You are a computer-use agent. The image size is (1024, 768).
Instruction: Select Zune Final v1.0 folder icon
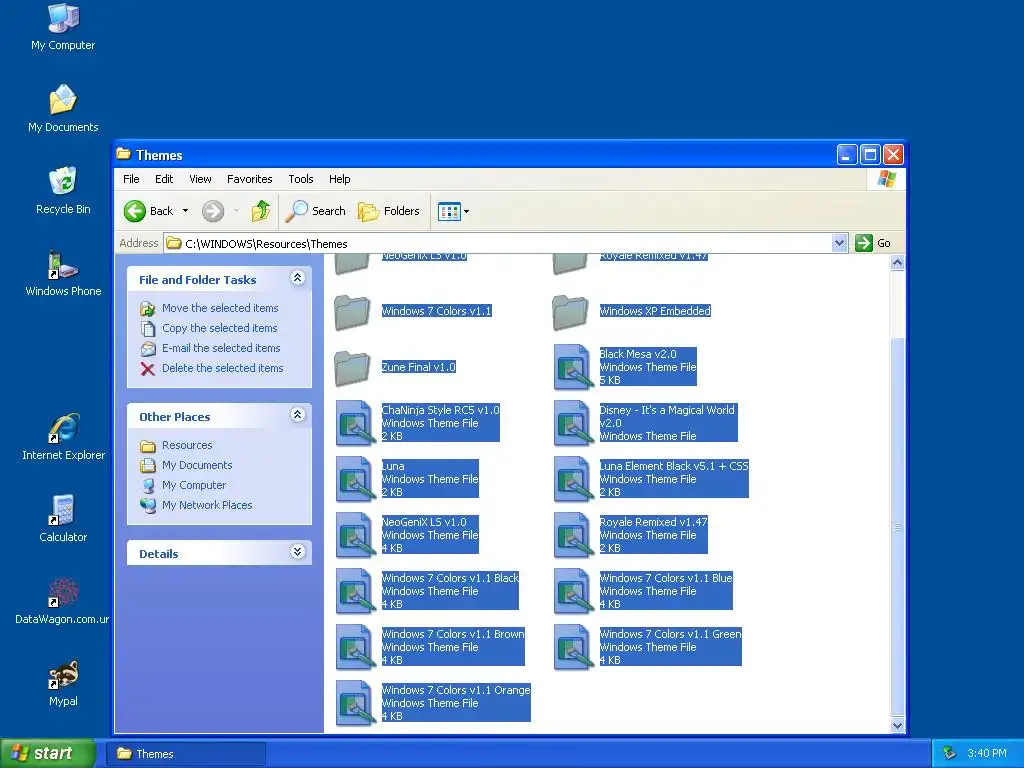(353, 368)
